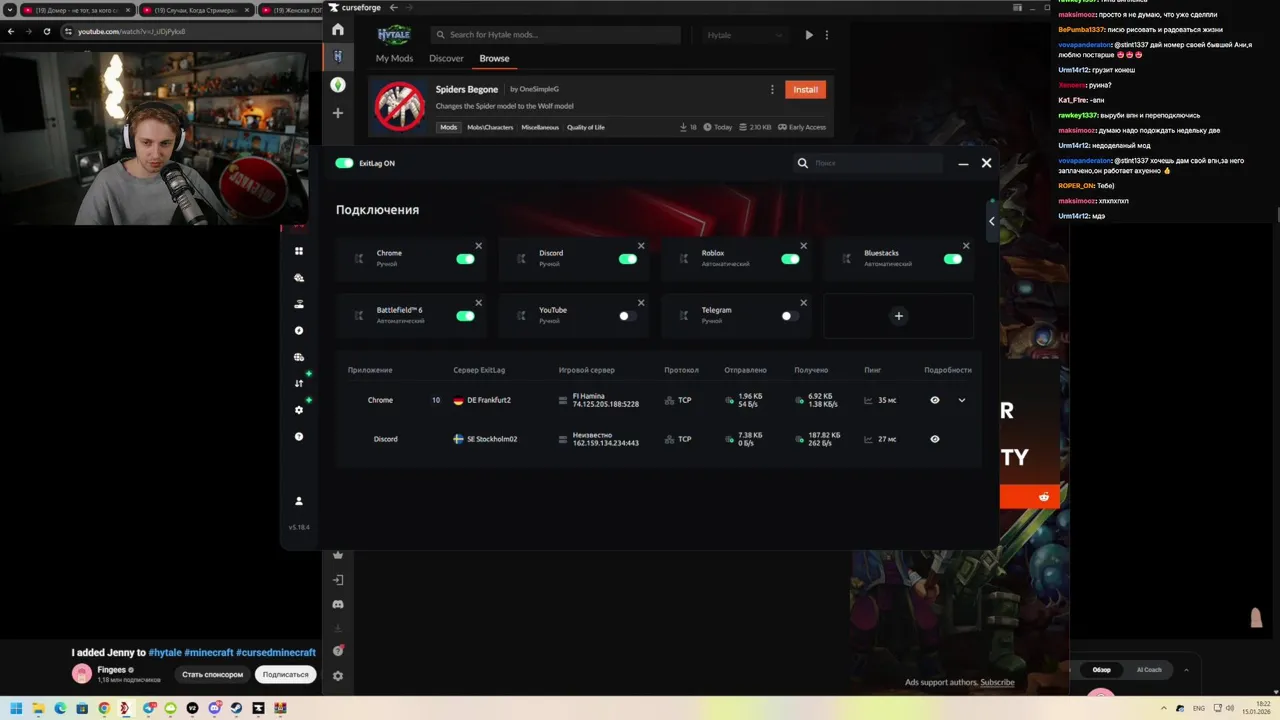
Task: Open Windows Start button
Action: (16, 708)
